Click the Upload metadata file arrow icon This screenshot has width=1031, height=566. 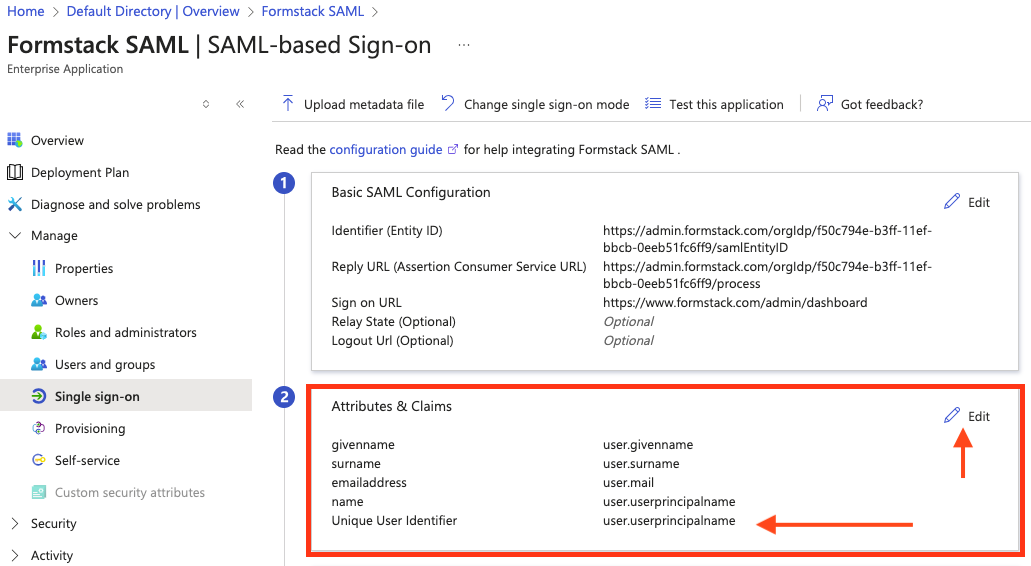point(288,104)
